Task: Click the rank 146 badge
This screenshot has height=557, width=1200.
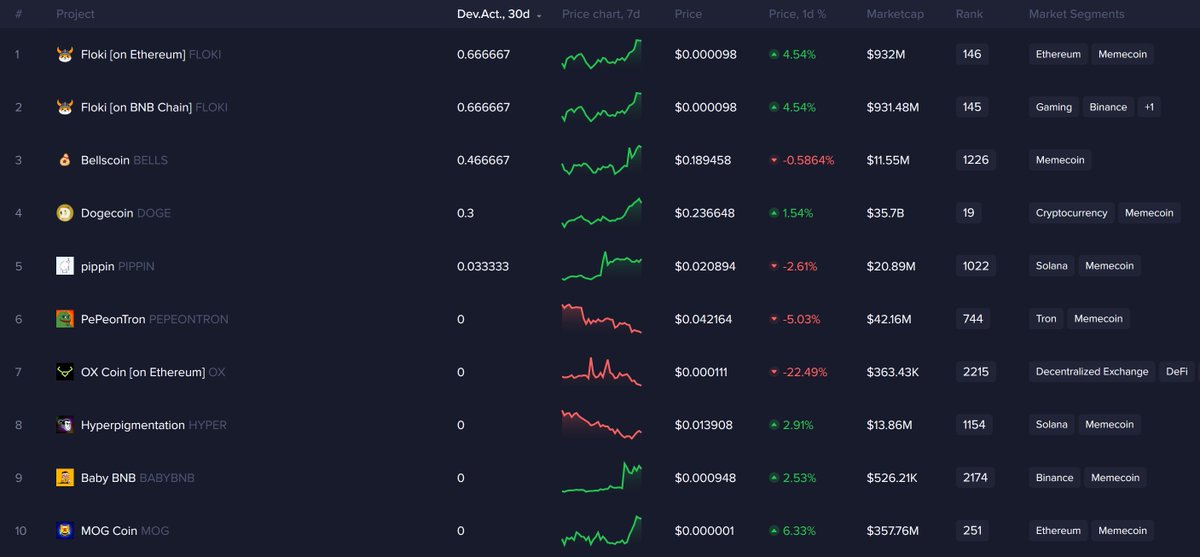Action: 972,54
